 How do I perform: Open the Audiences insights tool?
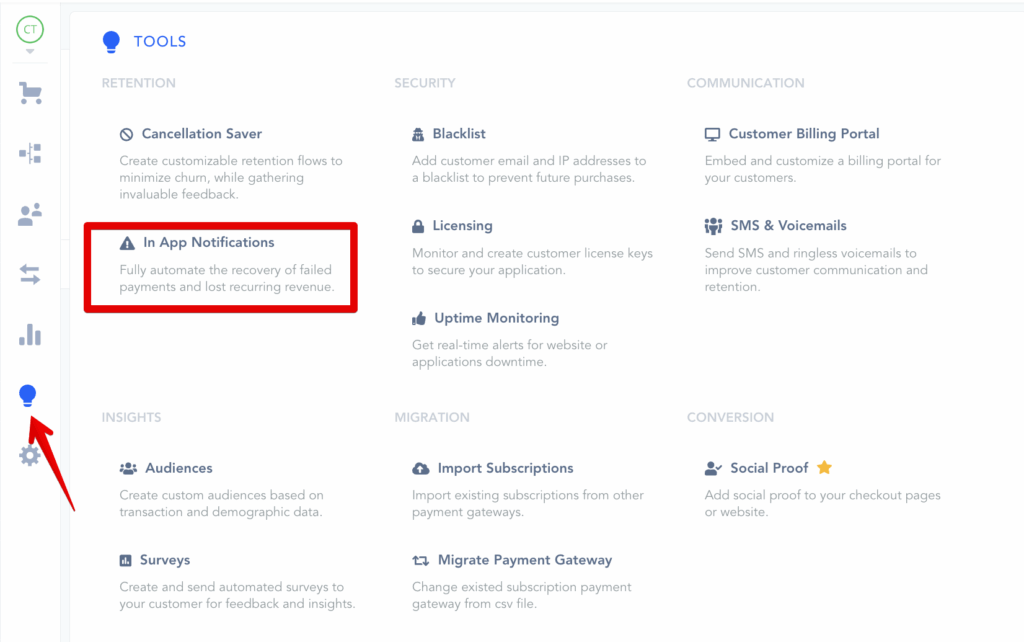(178, 468)
